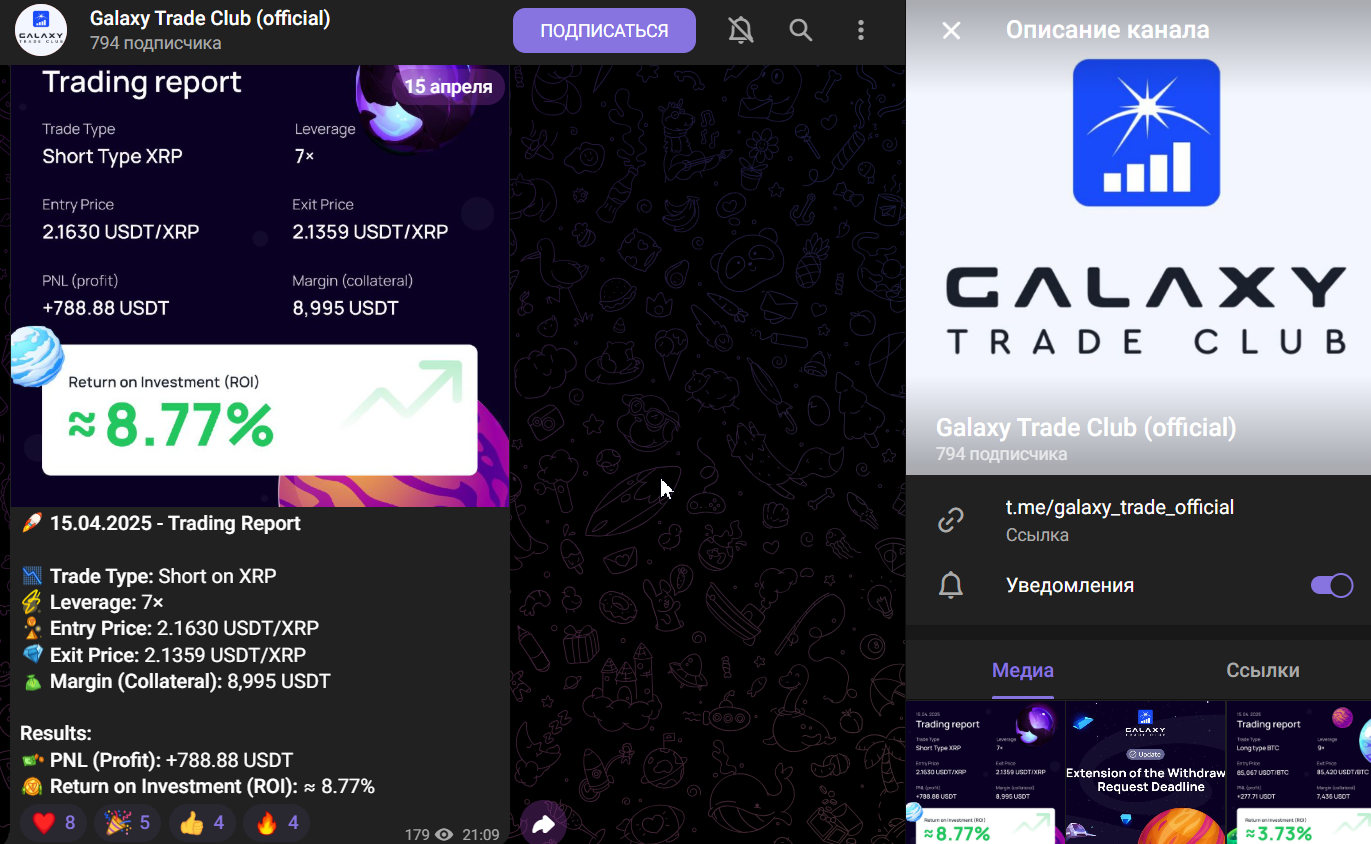This screenshot has height=844, width=1371.
Task: Open the t.me/galaxy_trade_official link
Action: 1120,507
